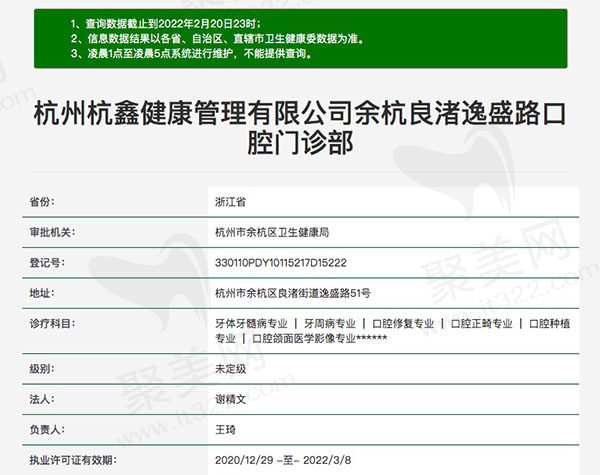The width and height of the screenshot is (600, 475).
Task: Click the 诊疗科目 label
Action: pos(52,324)
